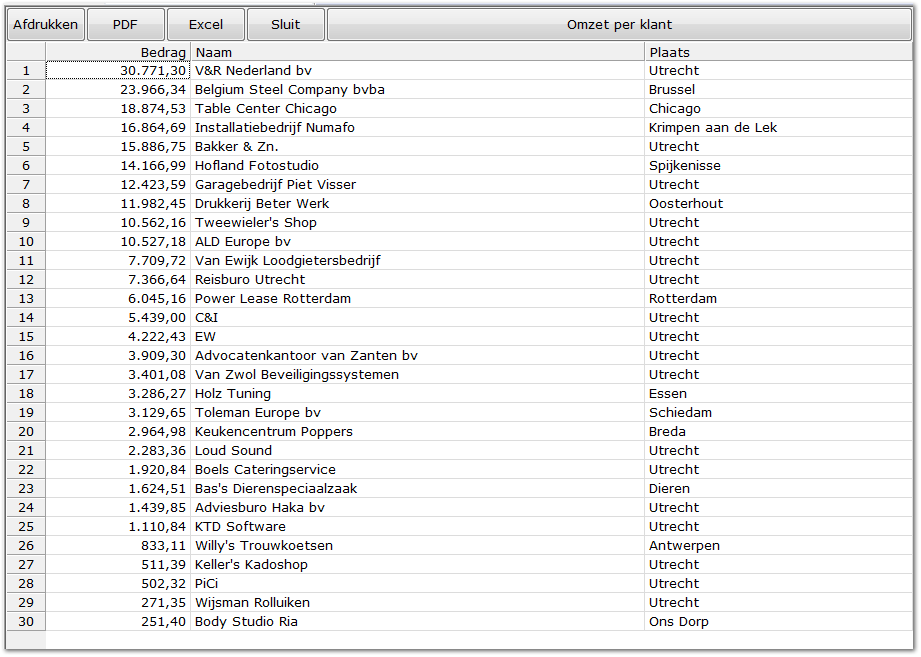Click the Breda place cell

778,431
